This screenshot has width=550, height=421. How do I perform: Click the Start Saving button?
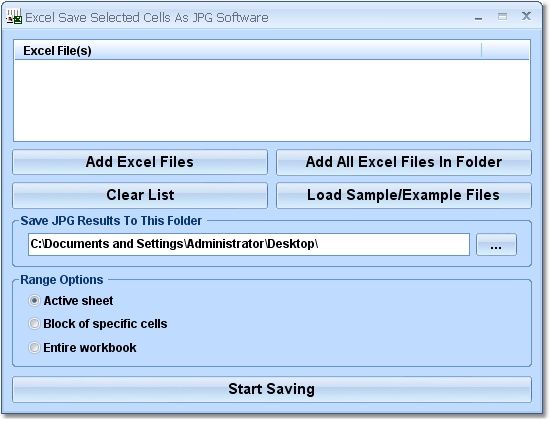click(272, 389)
